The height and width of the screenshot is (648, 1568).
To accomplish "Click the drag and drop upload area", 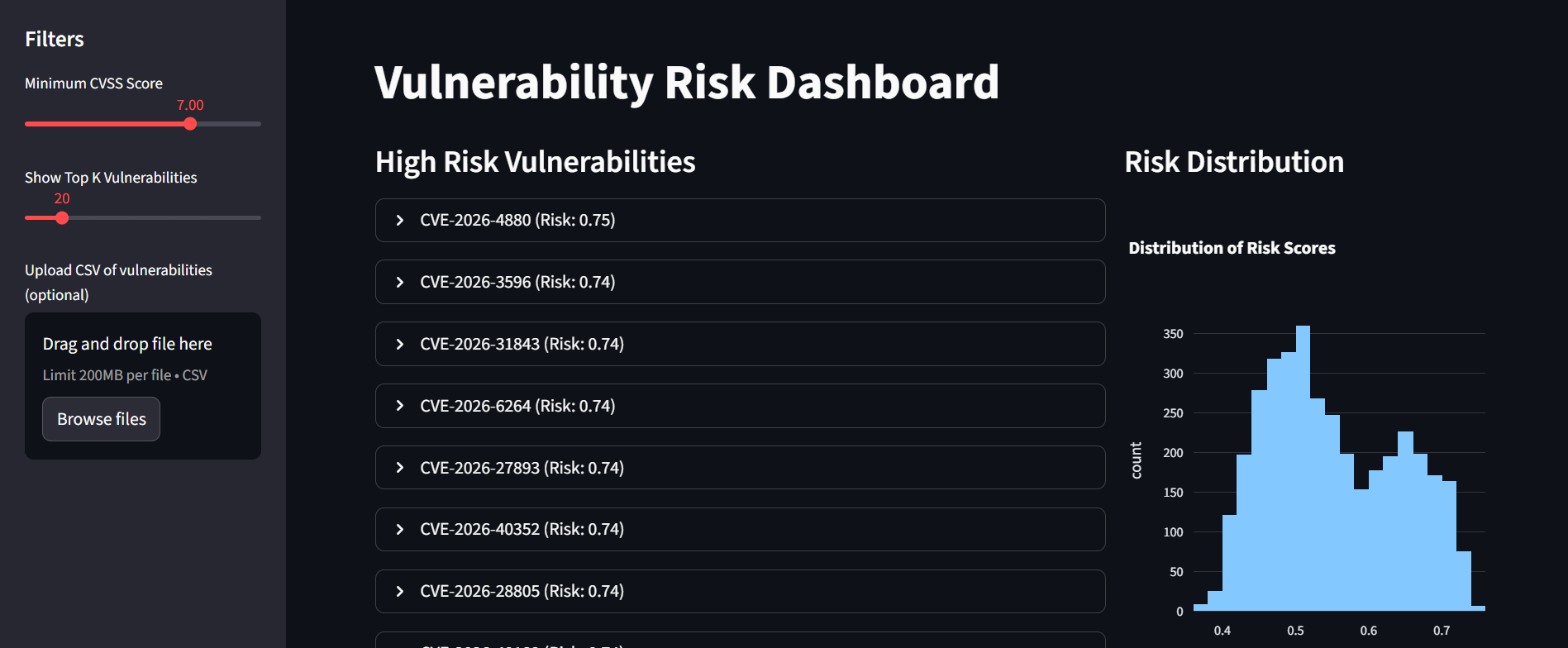I will pos(142,386).
